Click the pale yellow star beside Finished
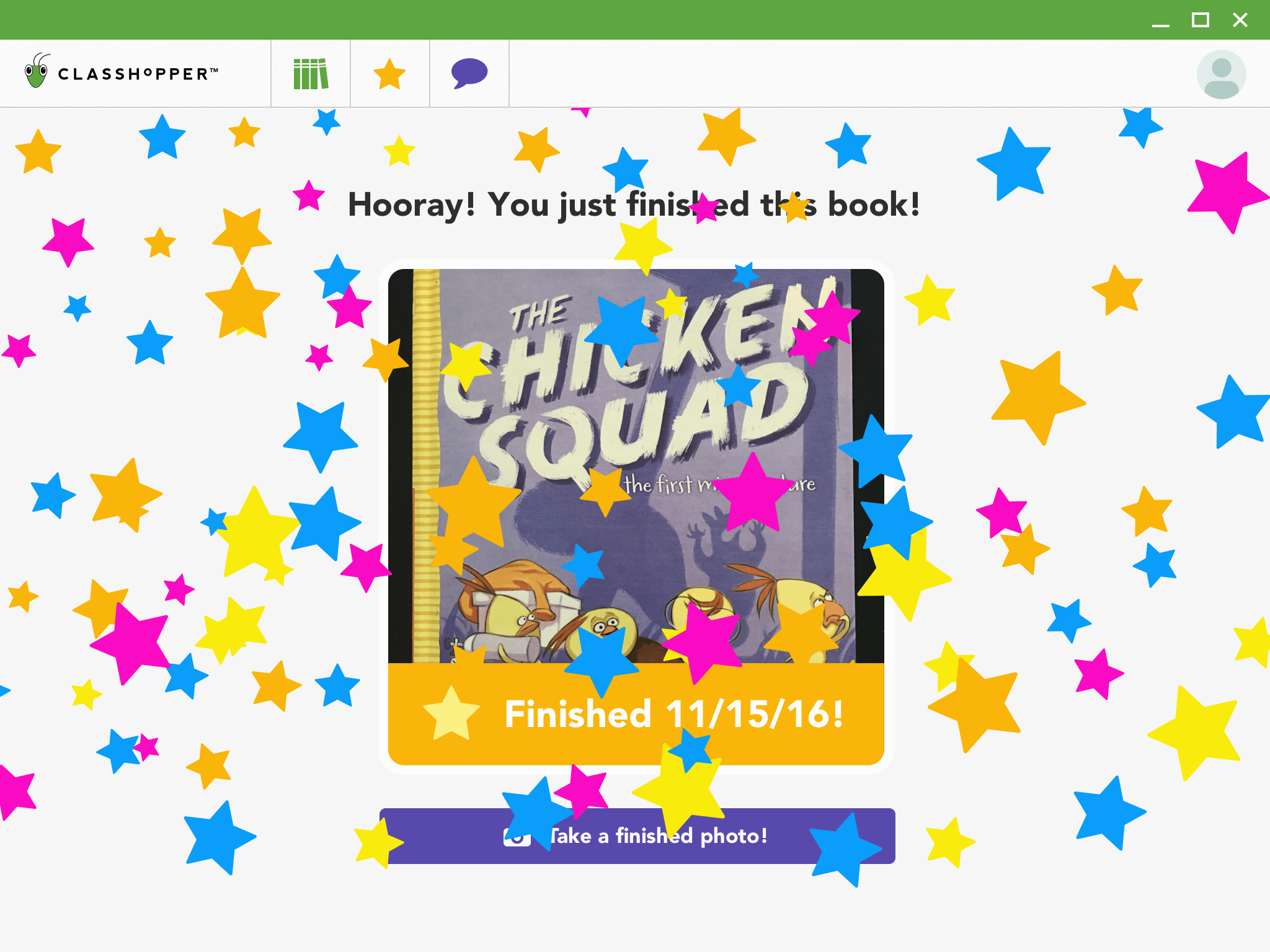The height and width of the screenshot is (952, 1270). (451, 713)
